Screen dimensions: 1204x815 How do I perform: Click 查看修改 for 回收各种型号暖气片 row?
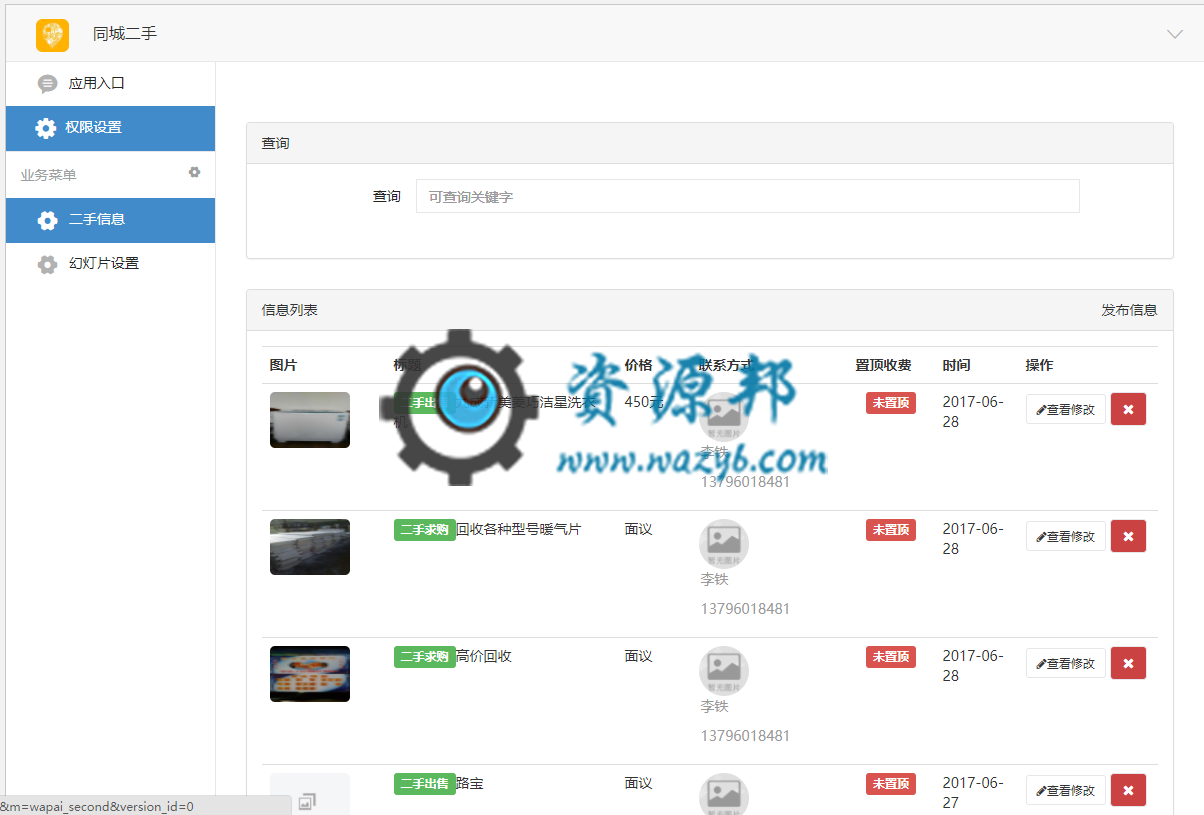tap(1066, 536)
